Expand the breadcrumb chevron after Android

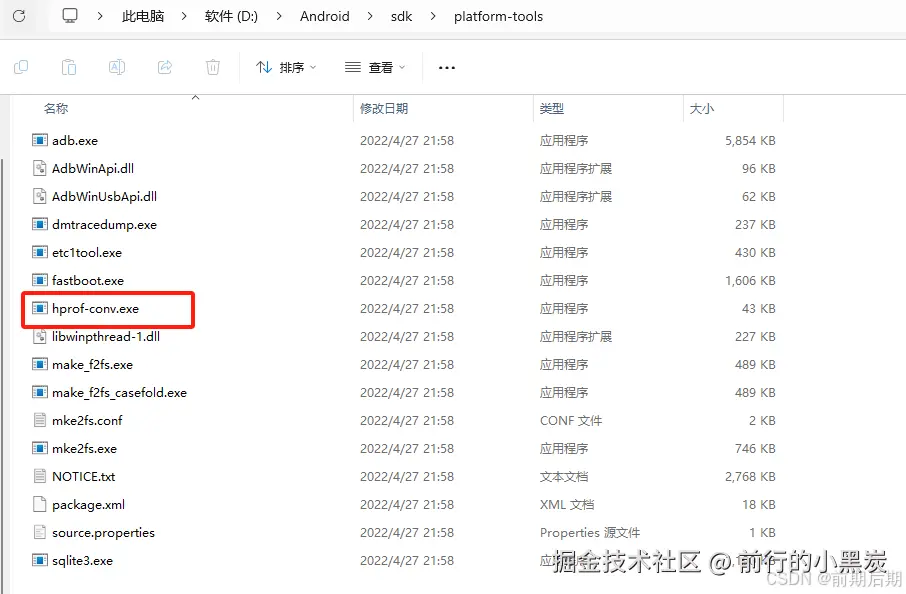pos(372,17)
